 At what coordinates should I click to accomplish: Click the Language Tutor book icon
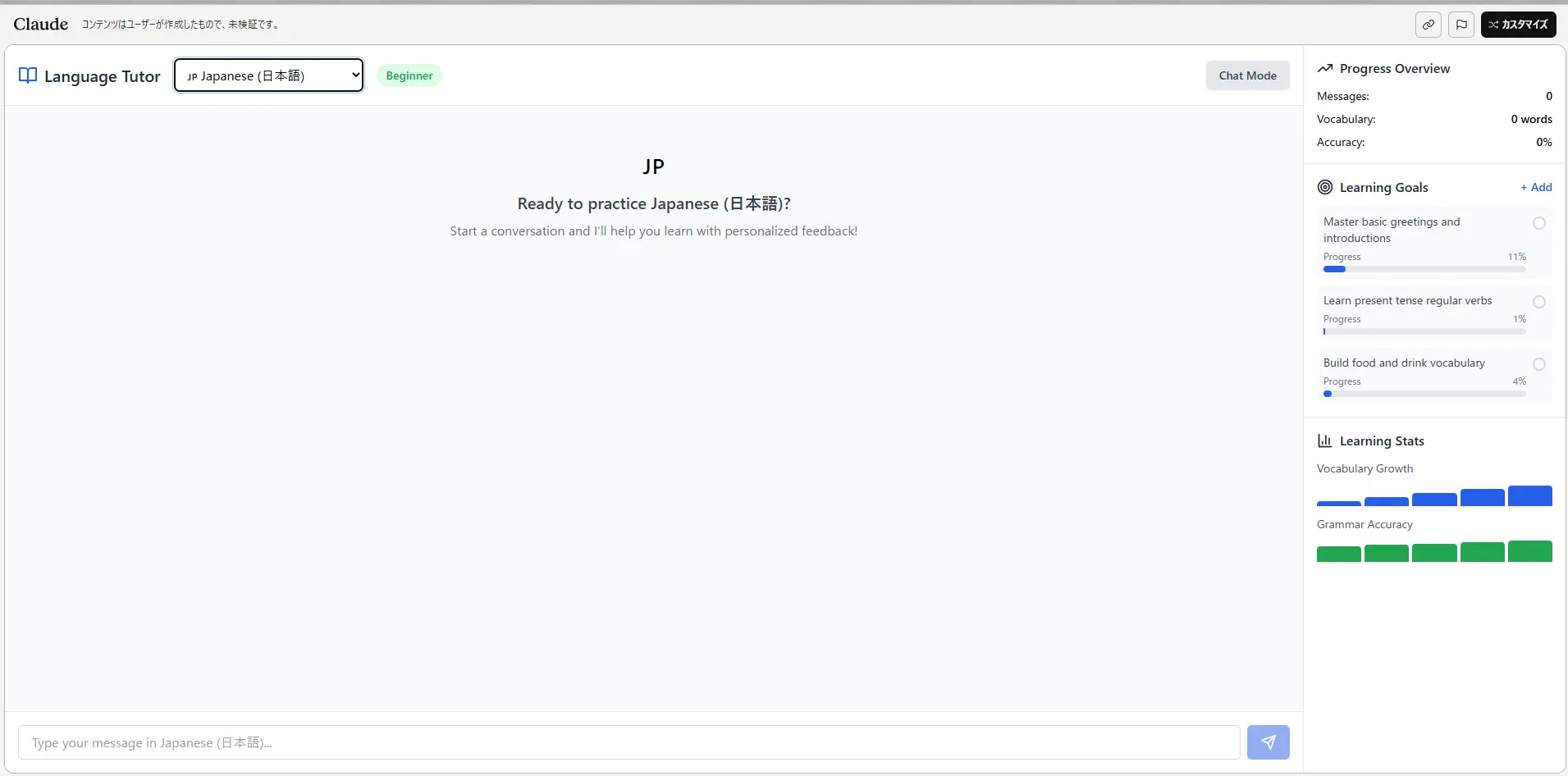[x=28, y=75]
